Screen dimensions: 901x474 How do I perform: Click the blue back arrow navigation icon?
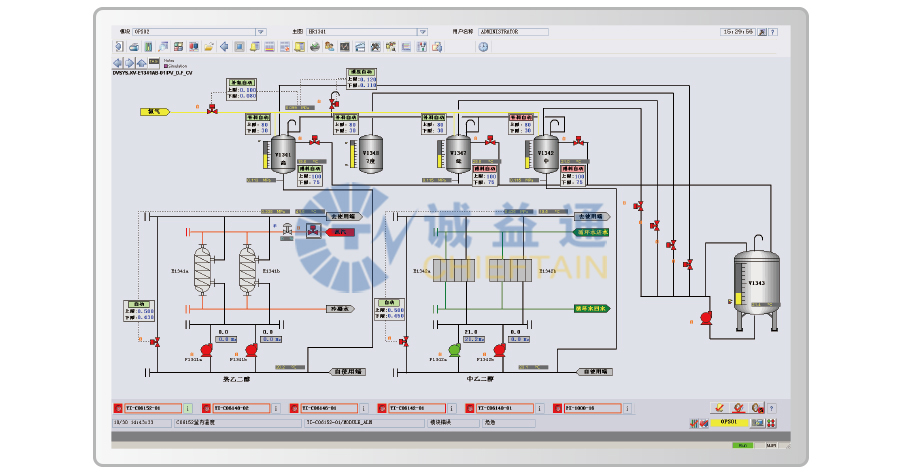point(117,62)
